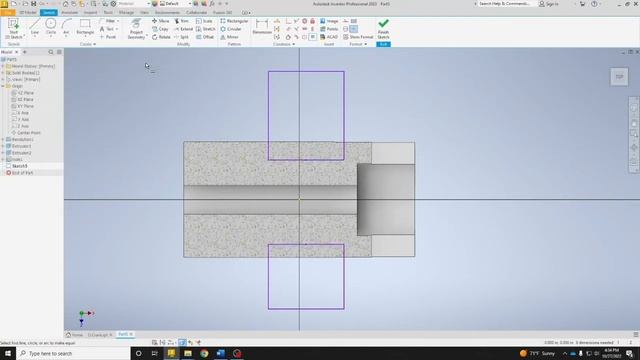Select the Trim tool
640x360 pixels.
(182, 21)
